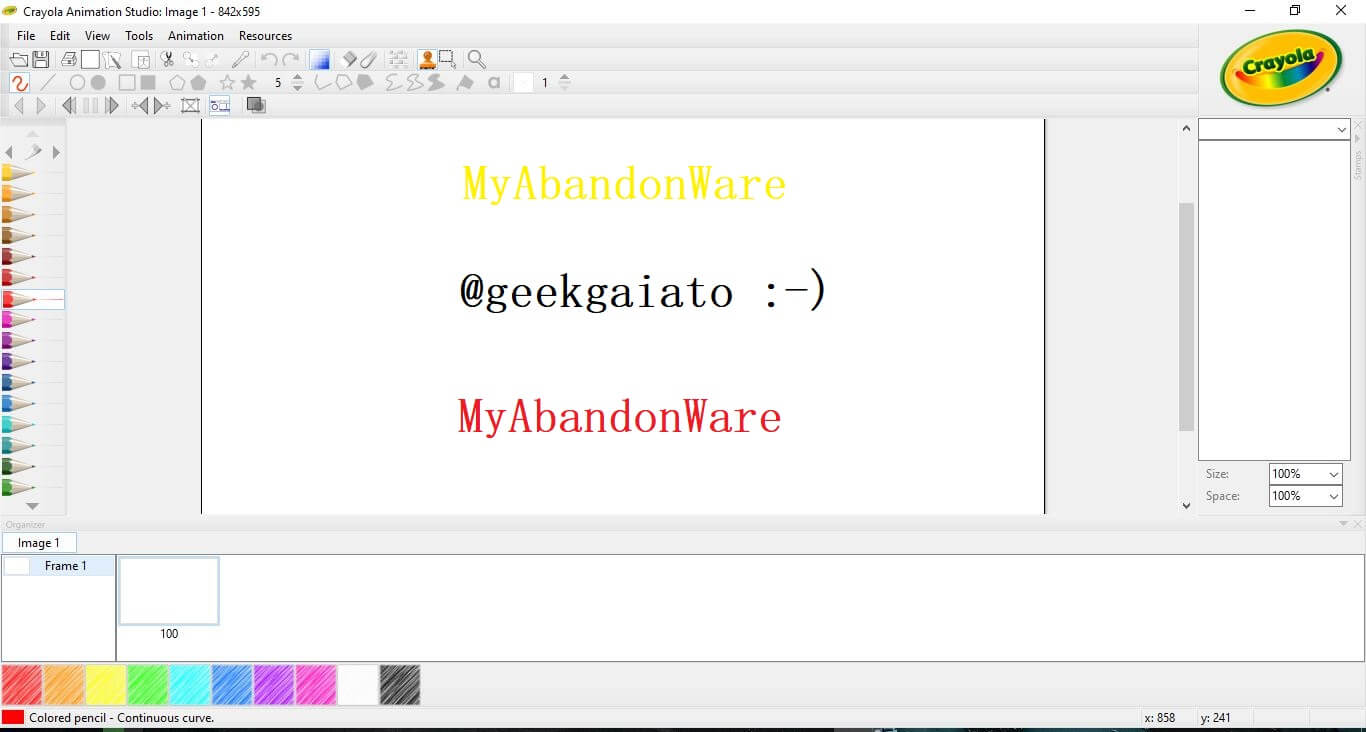Select the filled pentagon shape tool
Viewport: 1366px width, 732px height.
(198, 83)
